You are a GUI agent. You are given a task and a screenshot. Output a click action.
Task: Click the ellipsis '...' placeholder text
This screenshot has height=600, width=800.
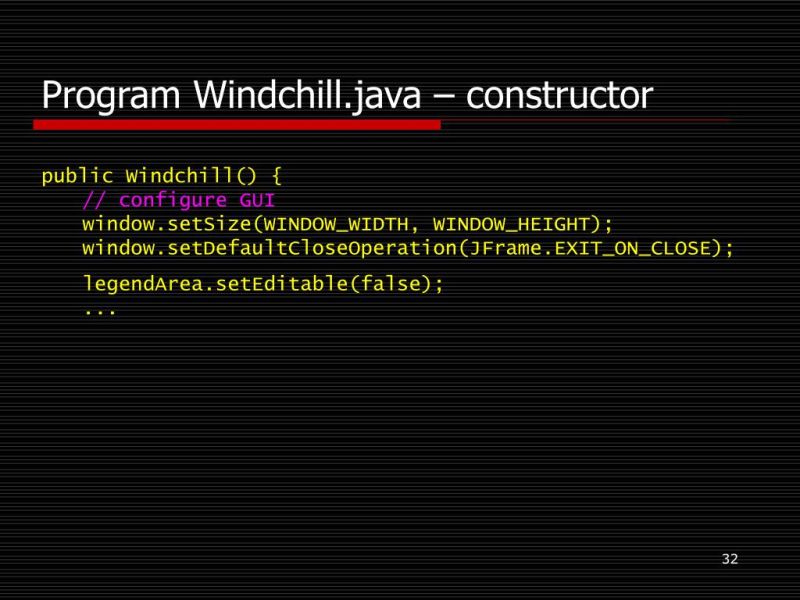pos(98,311)
